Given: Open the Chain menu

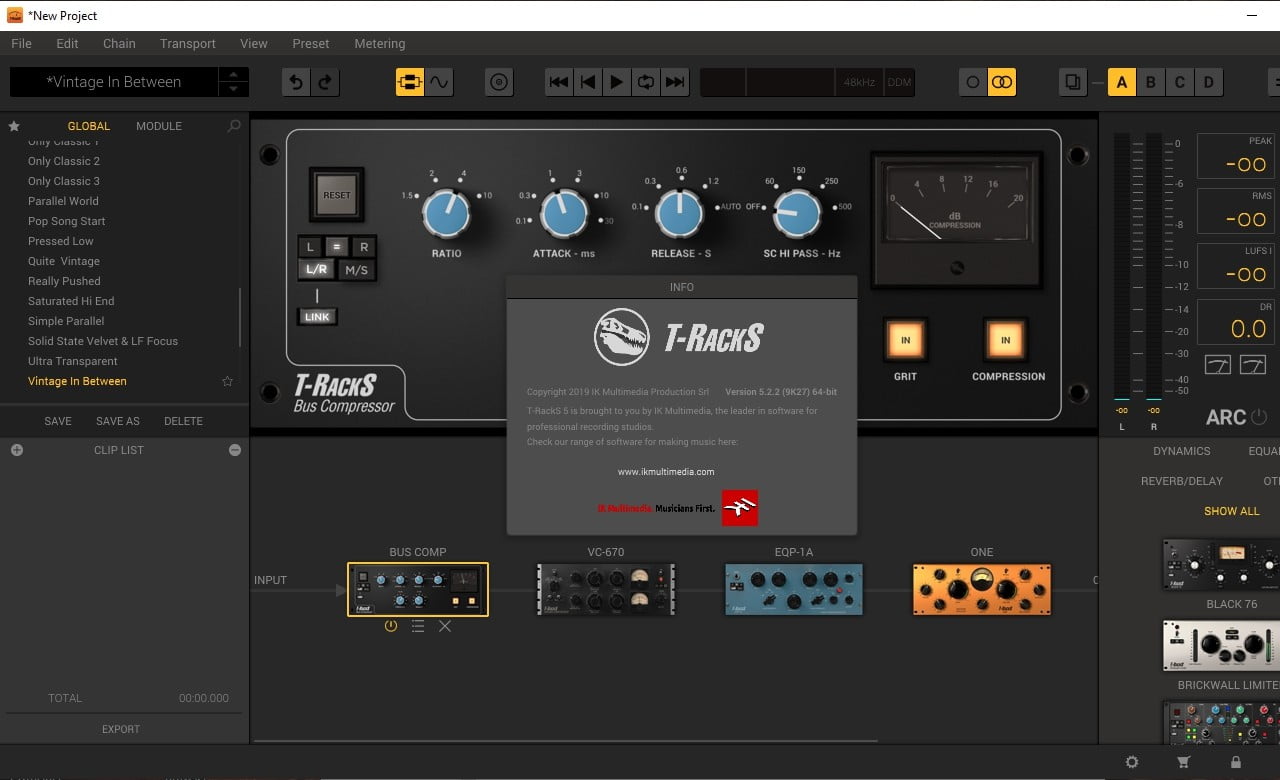Looking at the screenshot, I should pyautogui.click(x=119, y=43).
